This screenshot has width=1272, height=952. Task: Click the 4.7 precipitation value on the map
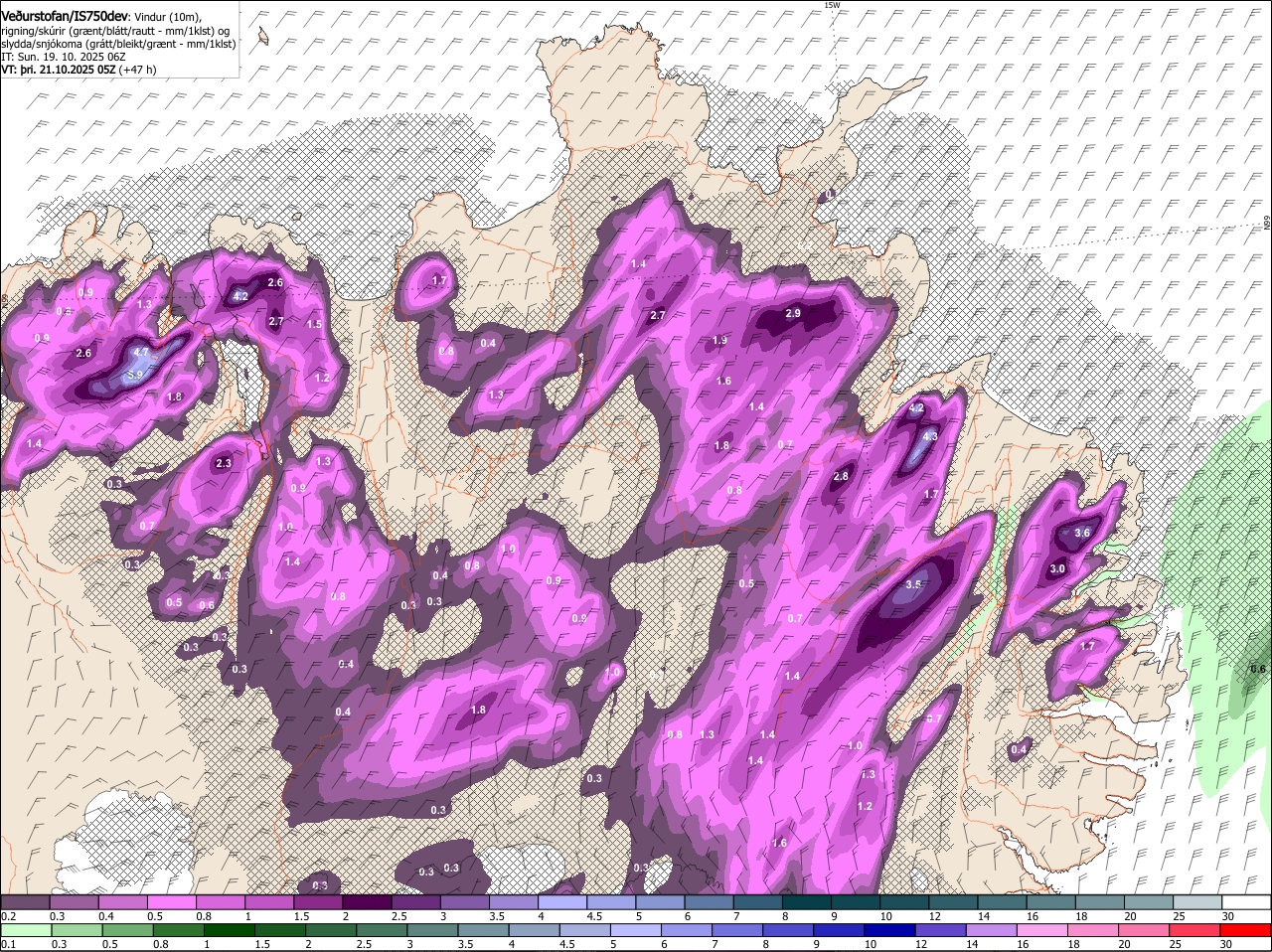140,352
